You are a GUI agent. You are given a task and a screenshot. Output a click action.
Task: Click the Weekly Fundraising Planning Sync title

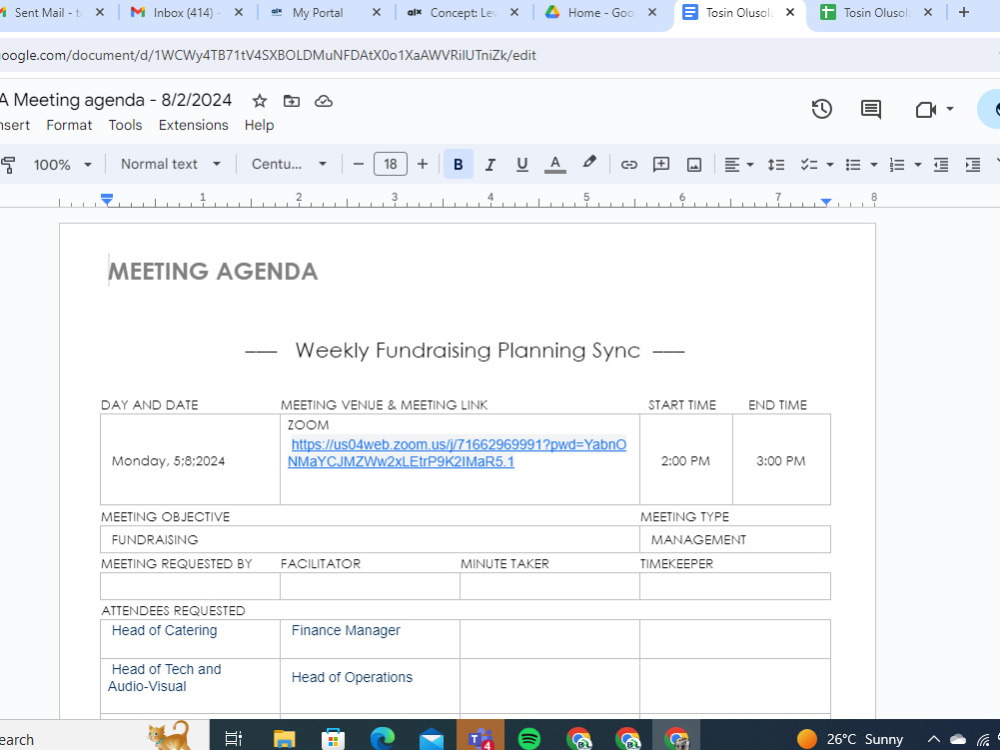(467, 351)
